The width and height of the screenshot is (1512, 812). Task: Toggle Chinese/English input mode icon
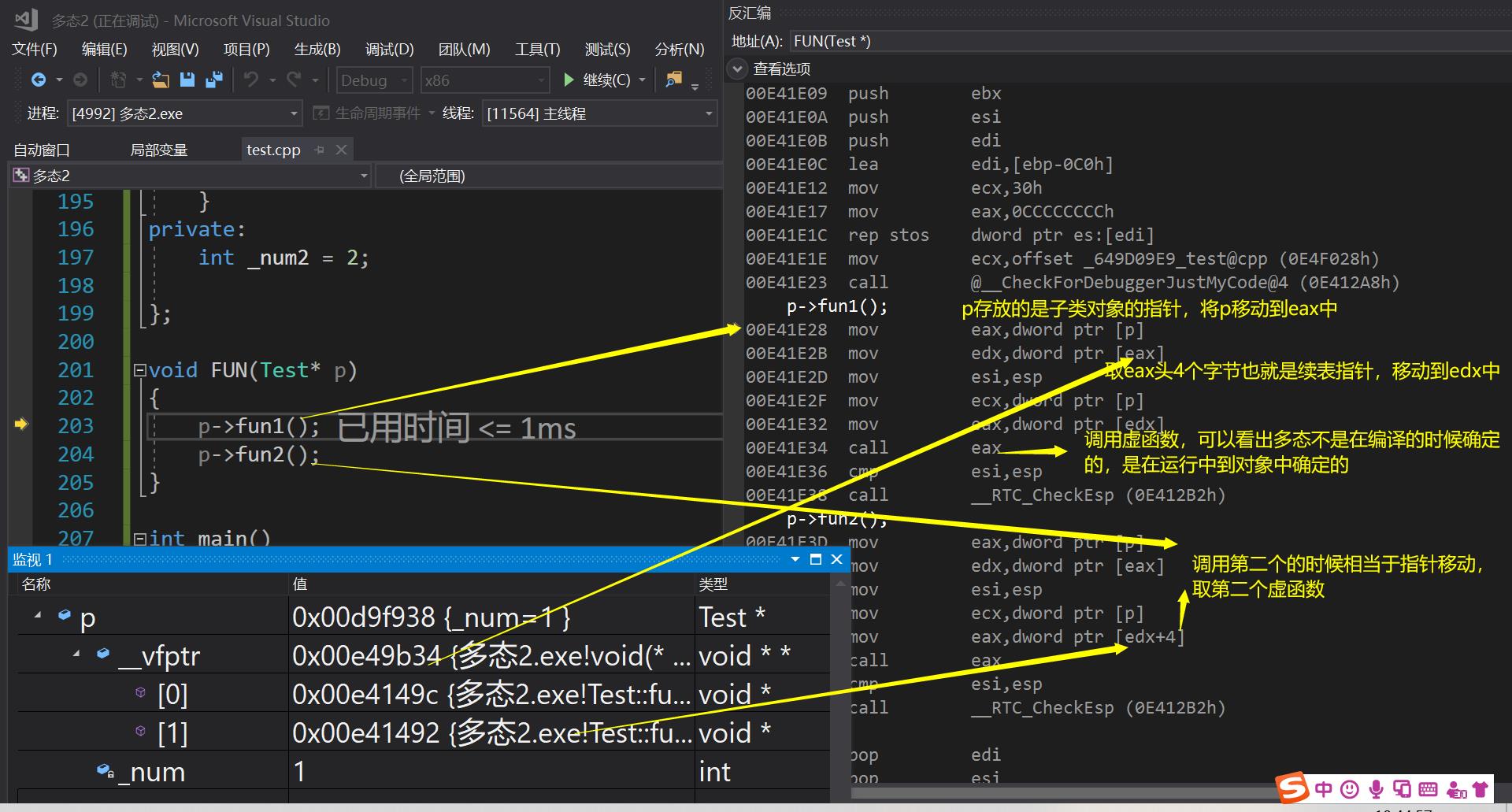click(1324, 789)
